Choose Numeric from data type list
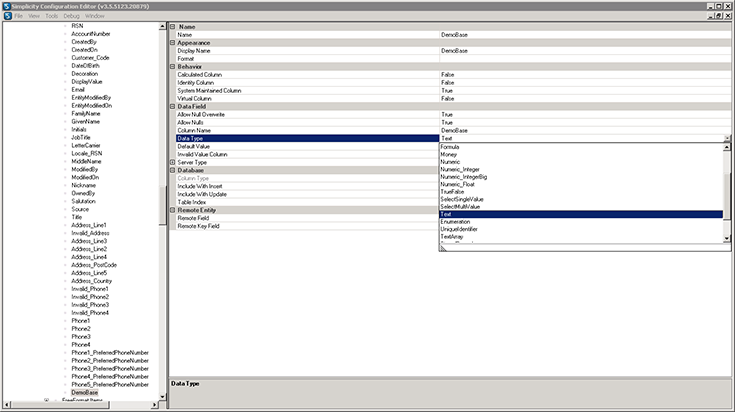This screenshot has height=412, width=735. 581,162
